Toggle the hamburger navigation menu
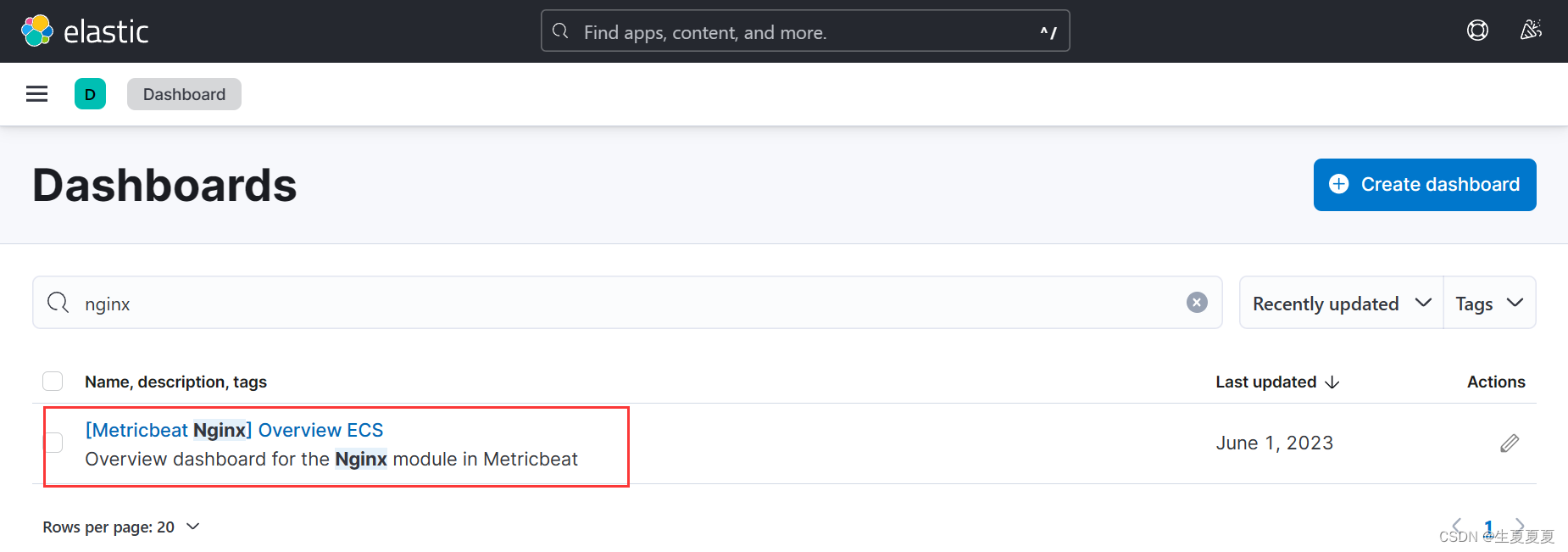Image resolution: width=1568 pixels, height=552 pixels. pos(36,94)
